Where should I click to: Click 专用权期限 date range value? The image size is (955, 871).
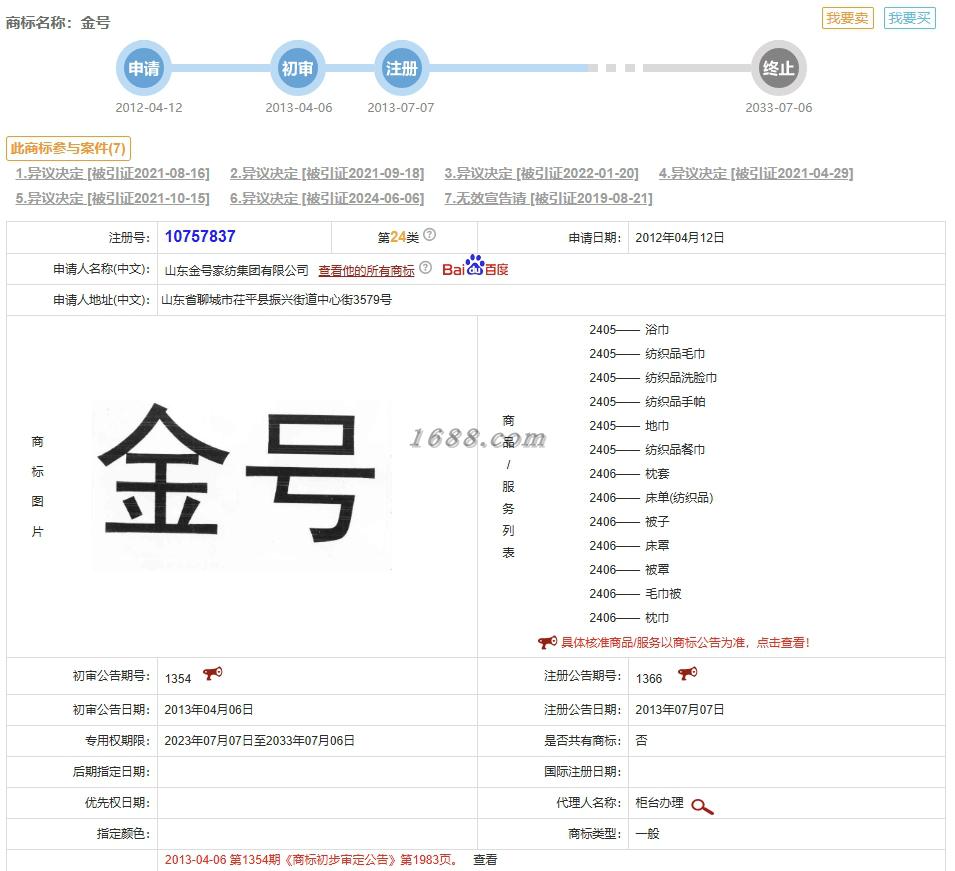[x=259, y=741]
